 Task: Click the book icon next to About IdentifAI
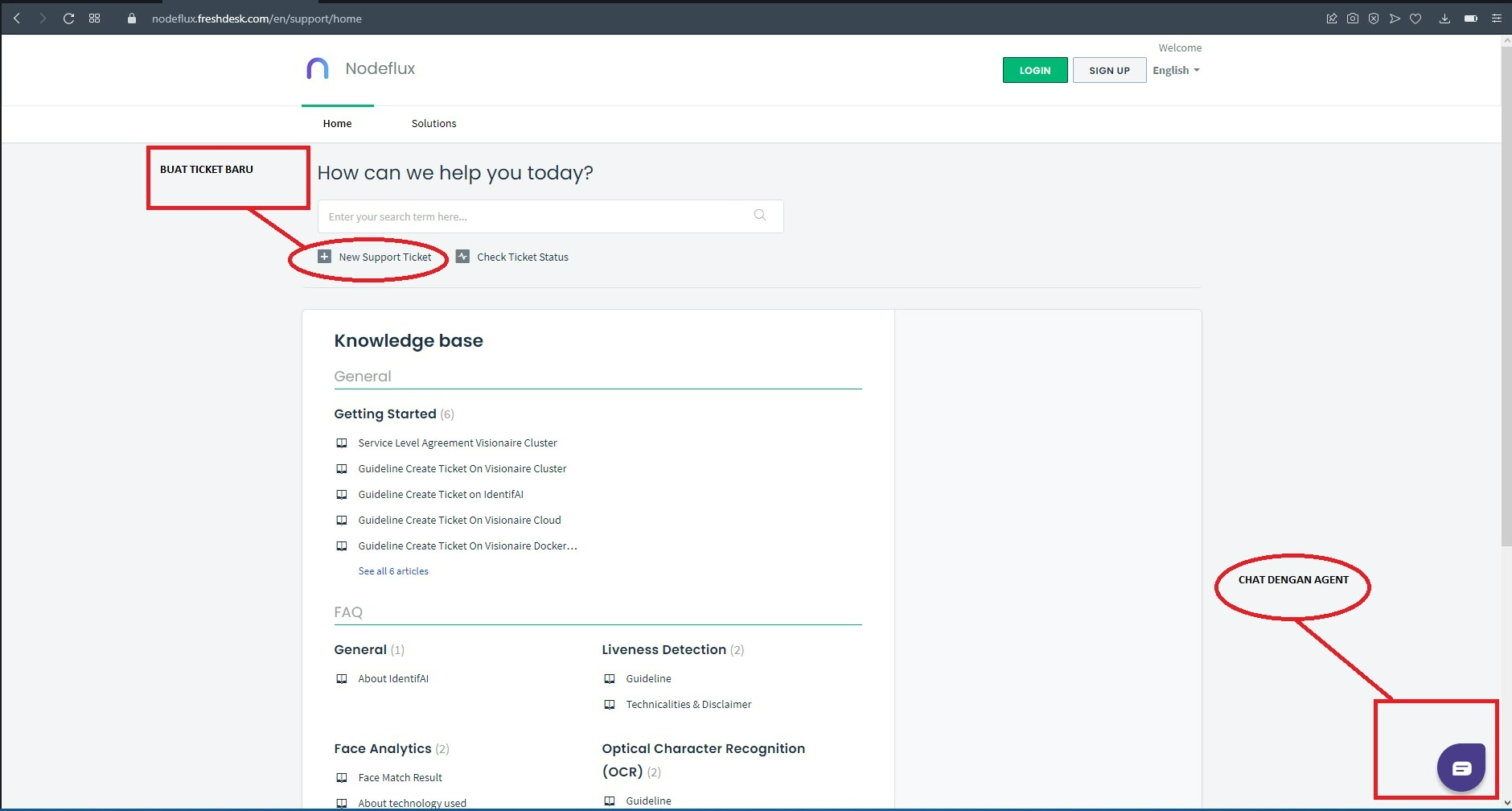pos(342,679)
